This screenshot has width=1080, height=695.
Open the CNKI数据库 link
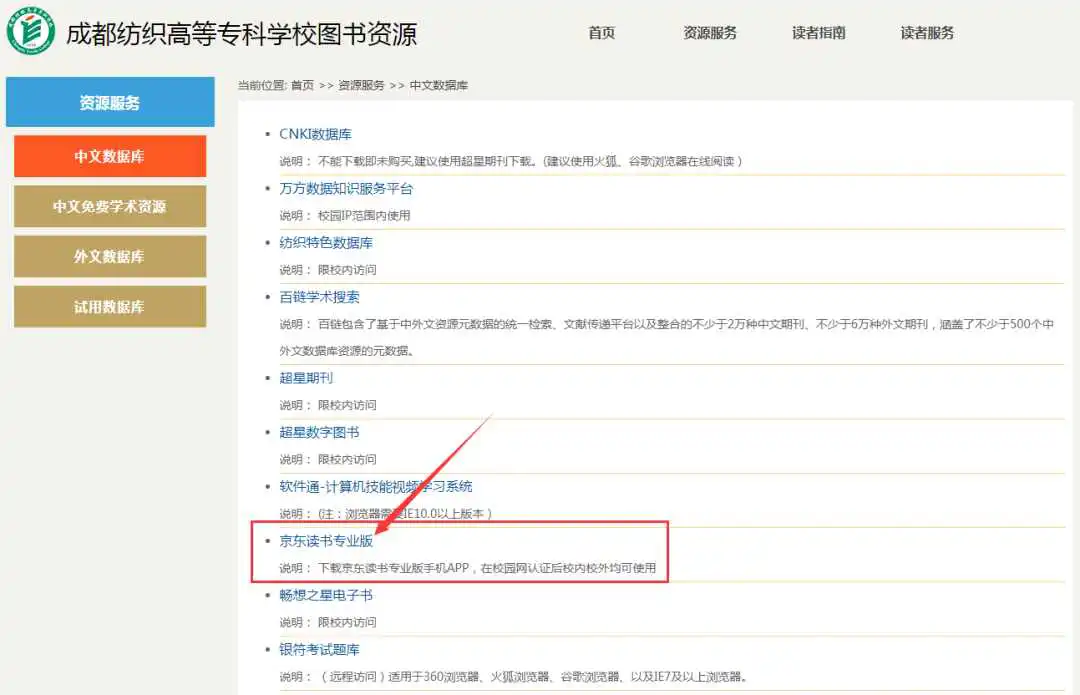(x=315, y=134)
